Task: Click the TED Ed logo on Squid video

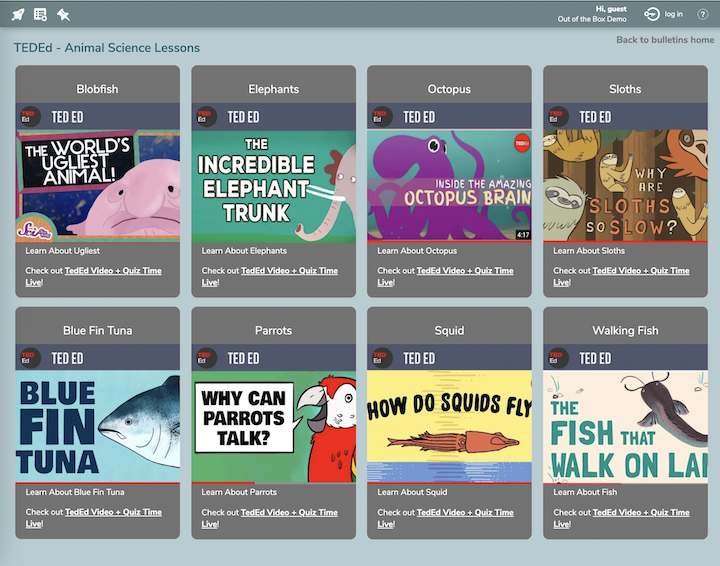Action: pyautogui.click(x=381, y=358)
